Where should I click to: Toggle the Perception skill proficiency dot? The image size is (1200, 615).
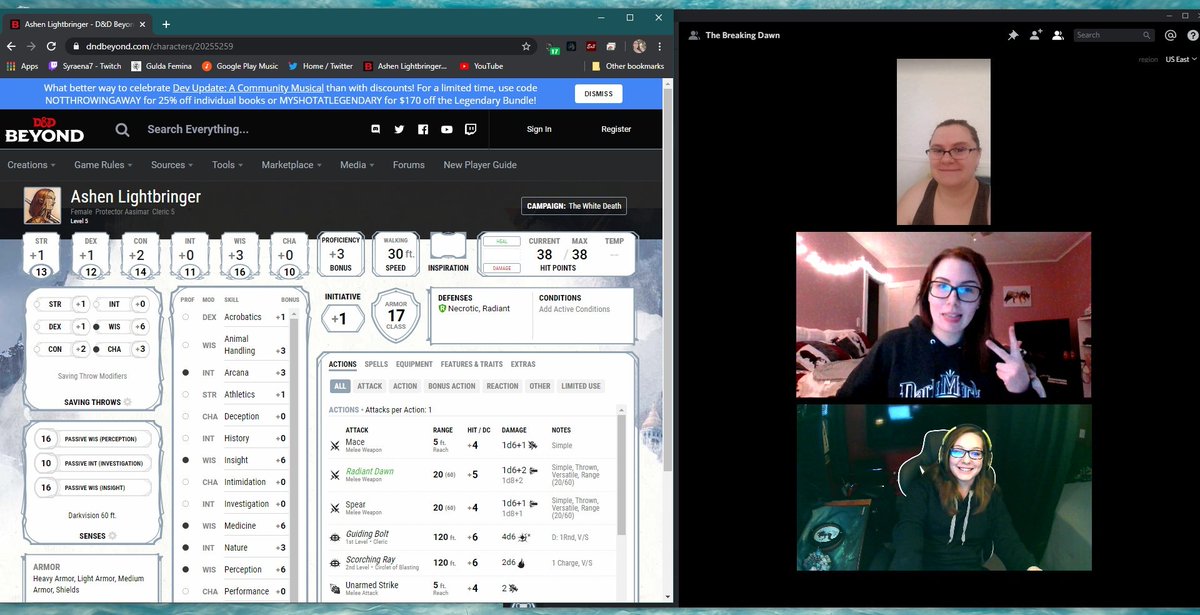[x=186, y=570]
